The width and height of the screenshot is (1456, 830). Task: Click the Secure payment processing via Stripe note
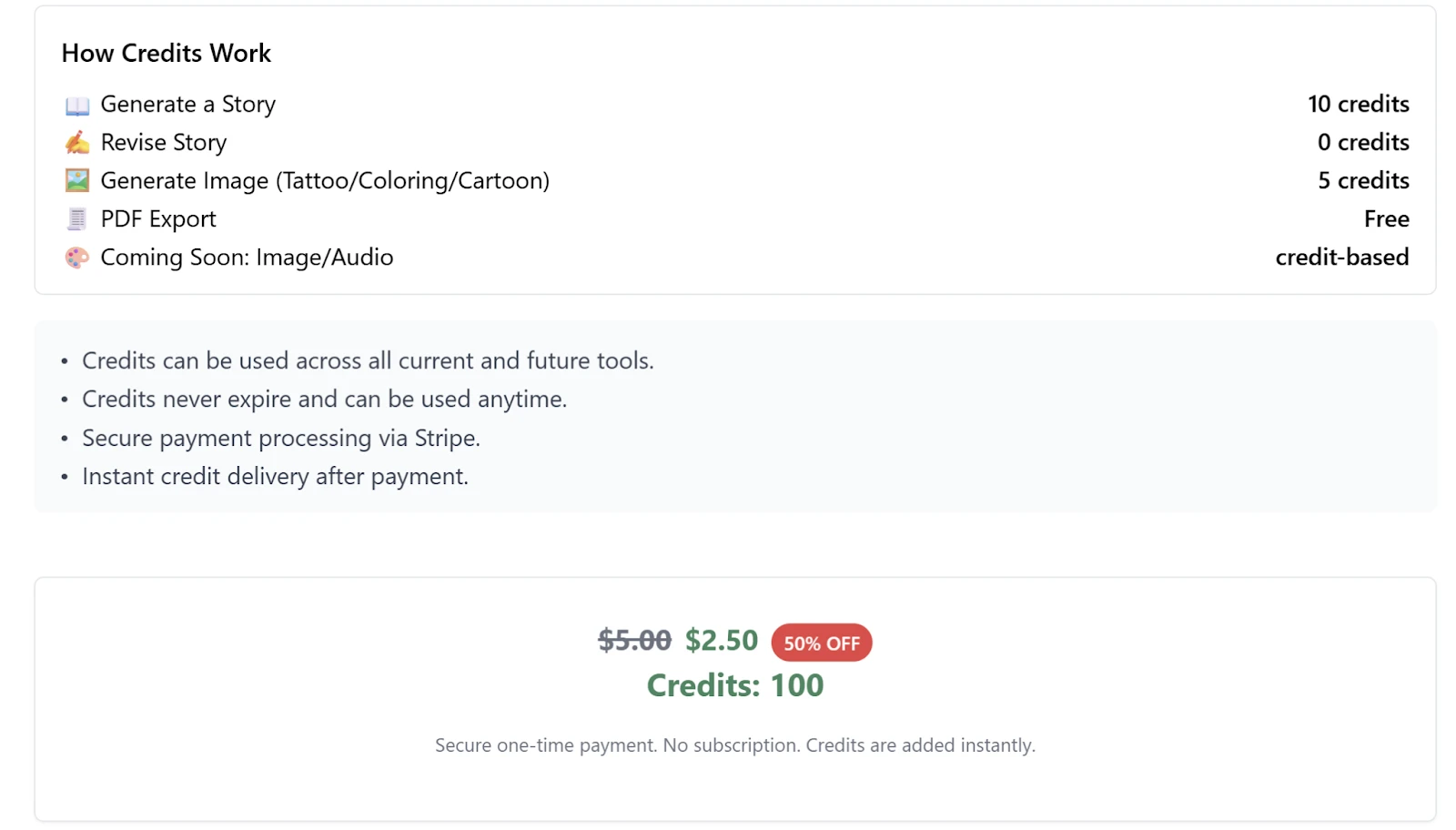280,439
